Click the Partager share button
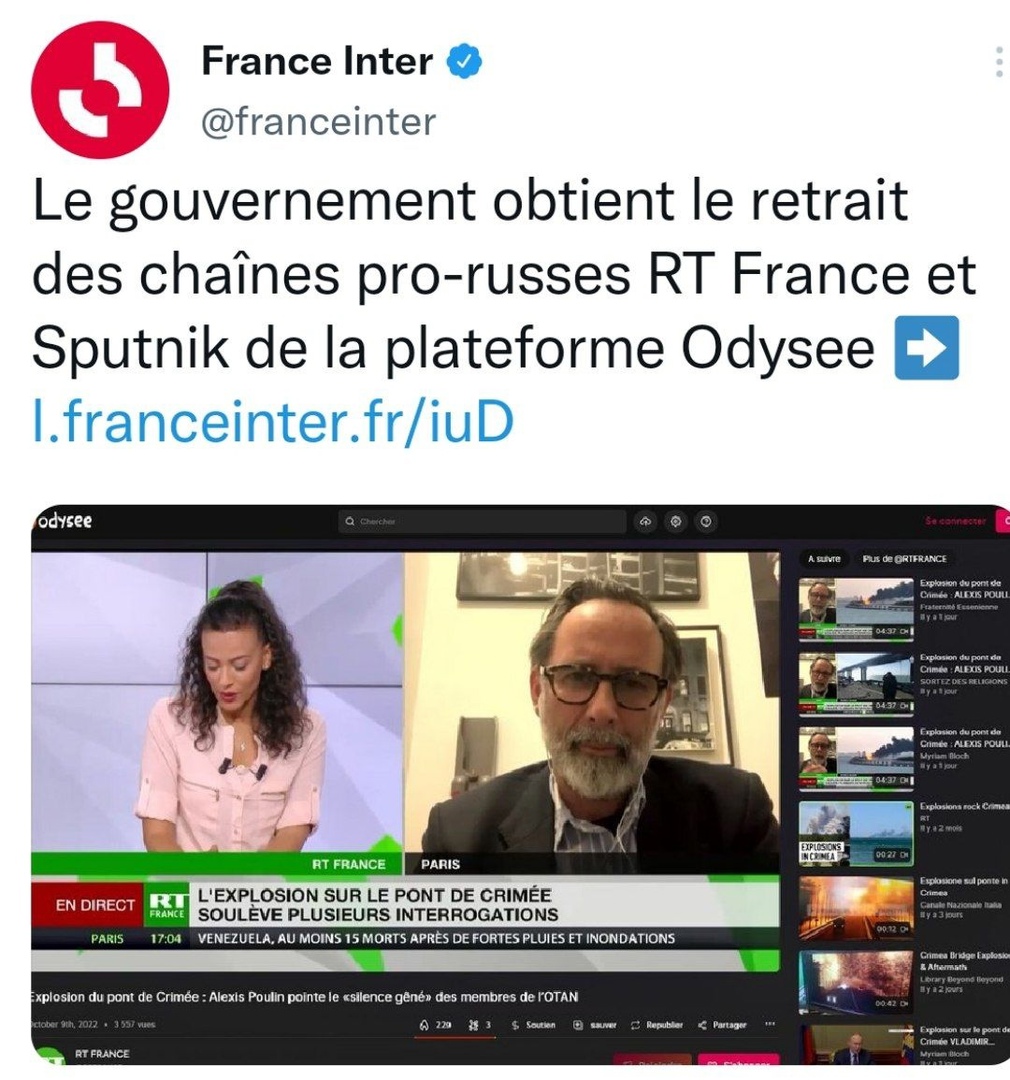The image size is (1010, 1080). [722, 1025]
